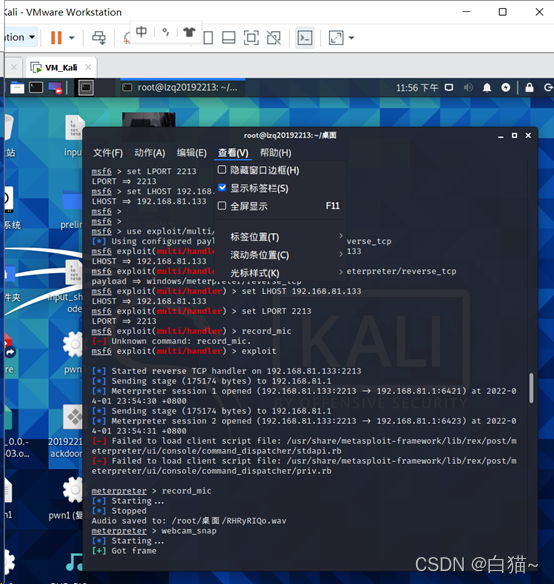
Task: Open the 文件(F) menu in the terminal
Action: tap(108, 153)
